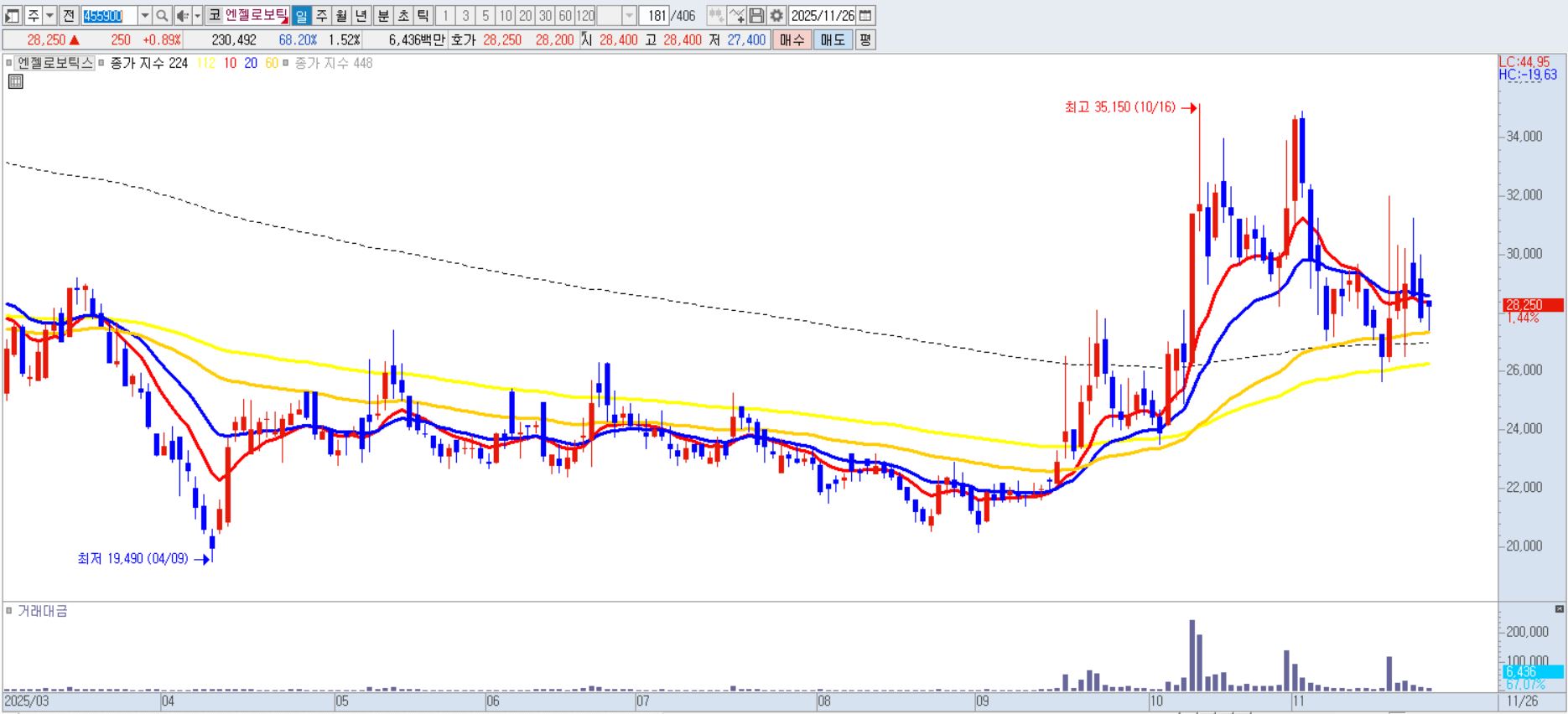This screenshot has height=714, width=1568.
Task: Click the 거래대금 volume panel close box
Action: coord(1559,609)
